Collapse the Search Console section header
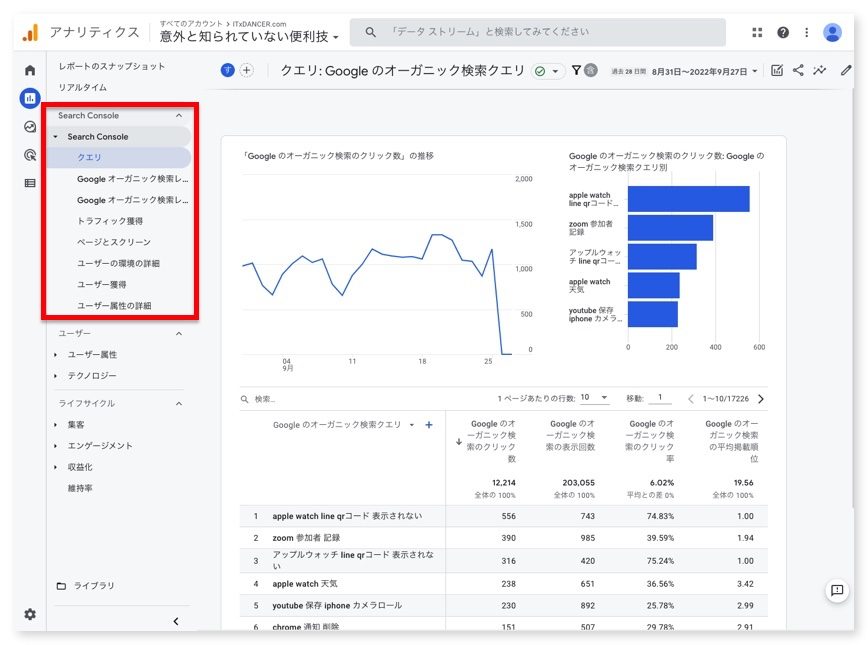 tap(179, 116)
